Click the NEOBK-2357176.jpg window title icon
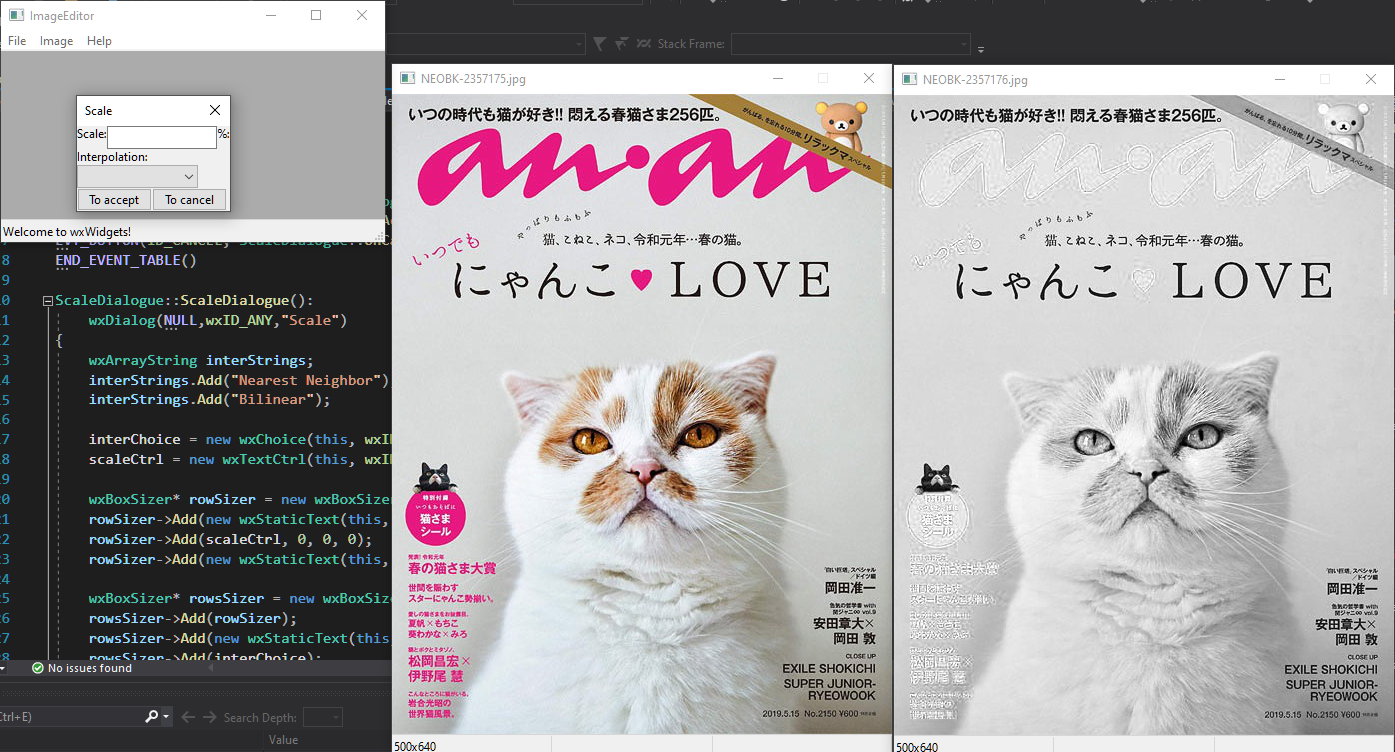 coord(909,79)
